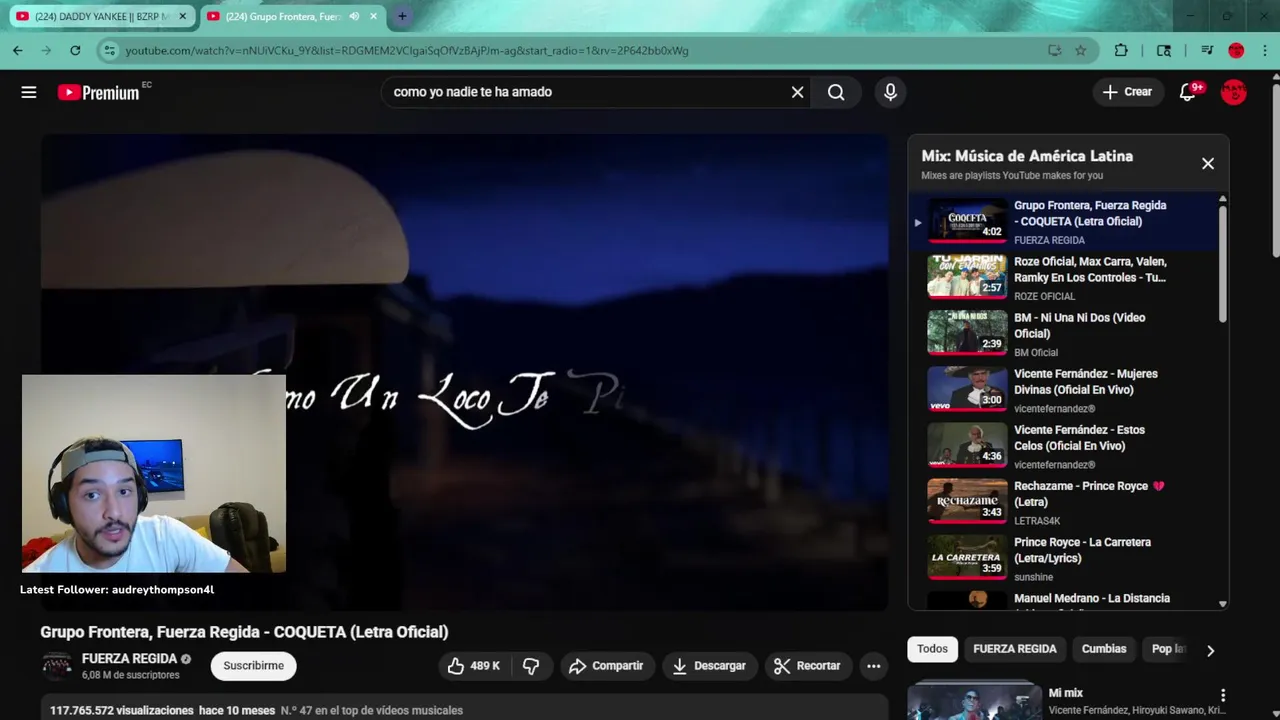Switch to the DADDY YANKEE BZRP tab
The width and height of the screenshot is (1280, 720).
[x=100, y=16]
